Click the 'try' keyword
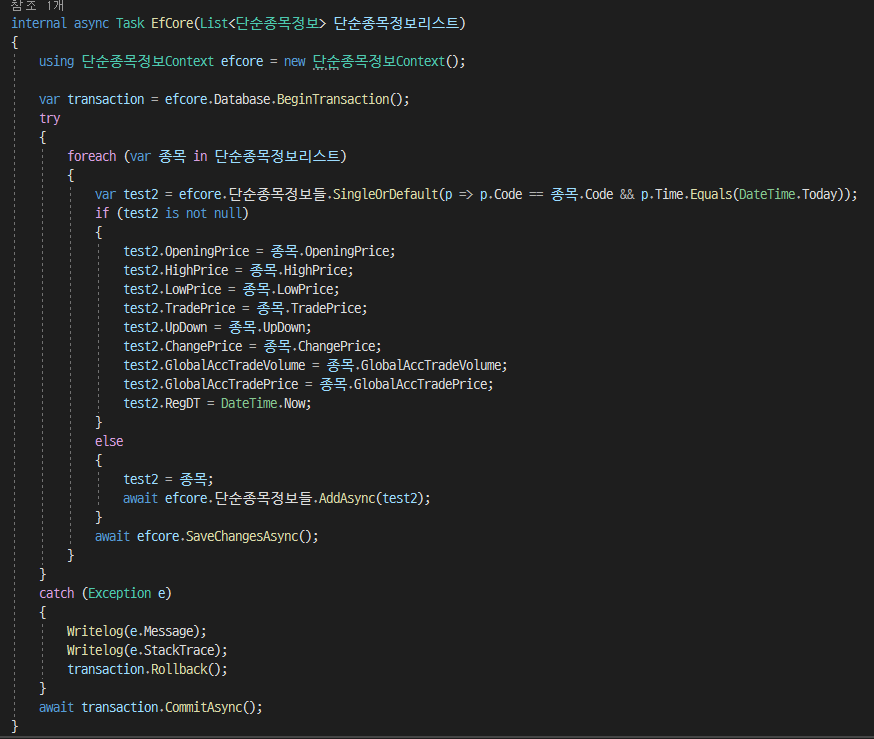This screenshot has width=874, height=739. coord(50,118)
